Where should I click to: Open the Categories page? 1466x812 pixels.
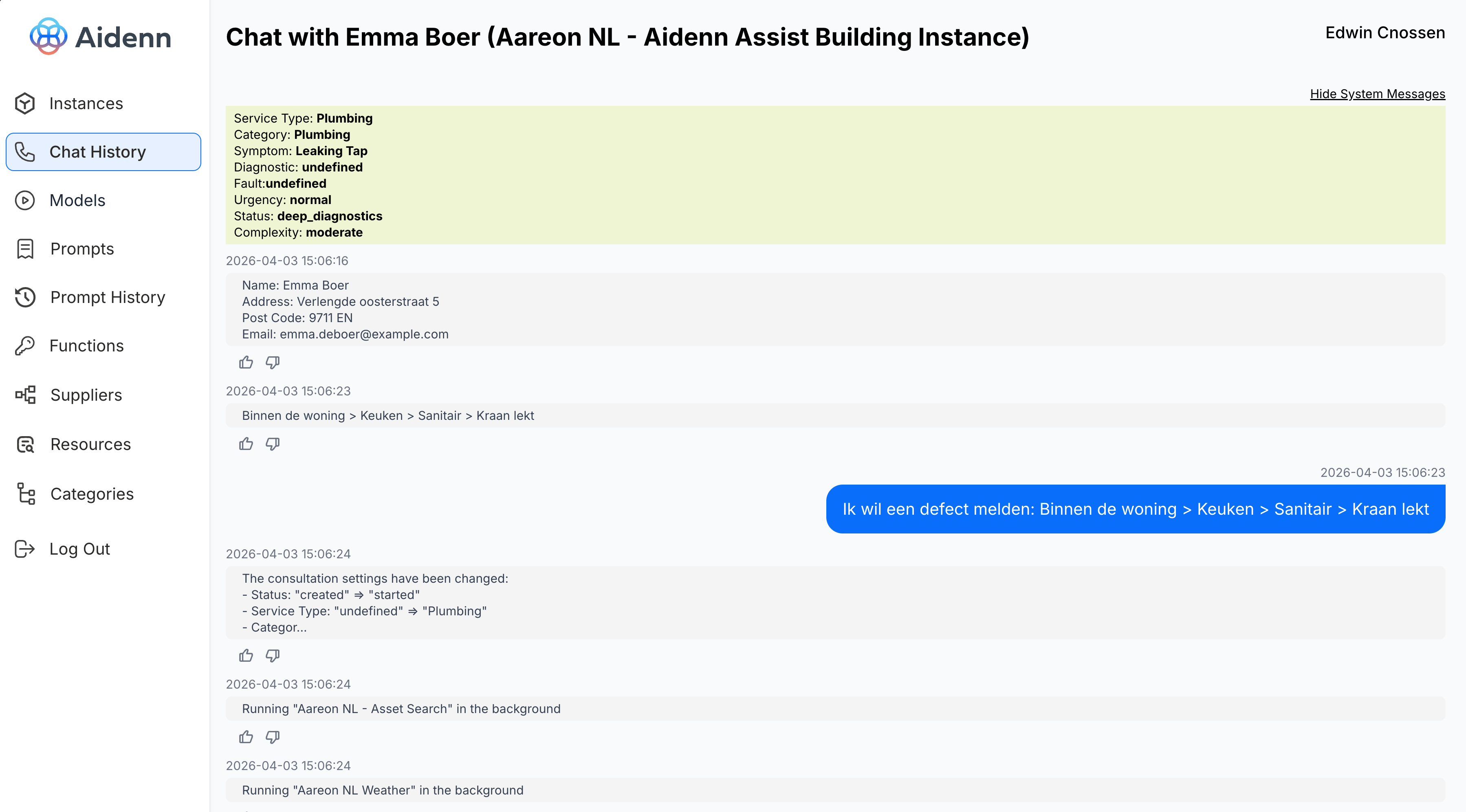[103, 494]
